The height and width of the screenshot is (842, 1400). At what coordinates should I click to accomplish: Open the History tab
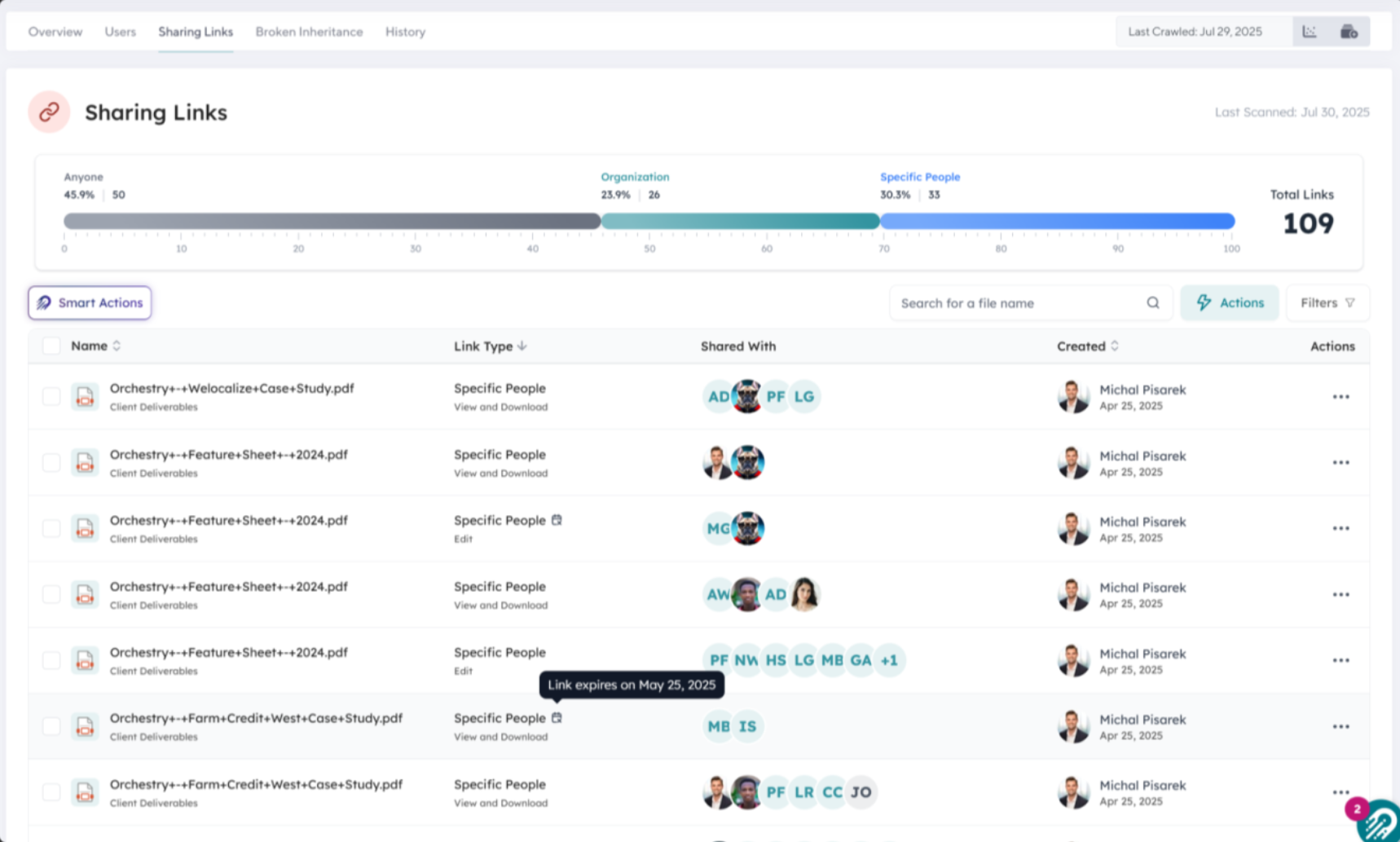tap(405, 32)
